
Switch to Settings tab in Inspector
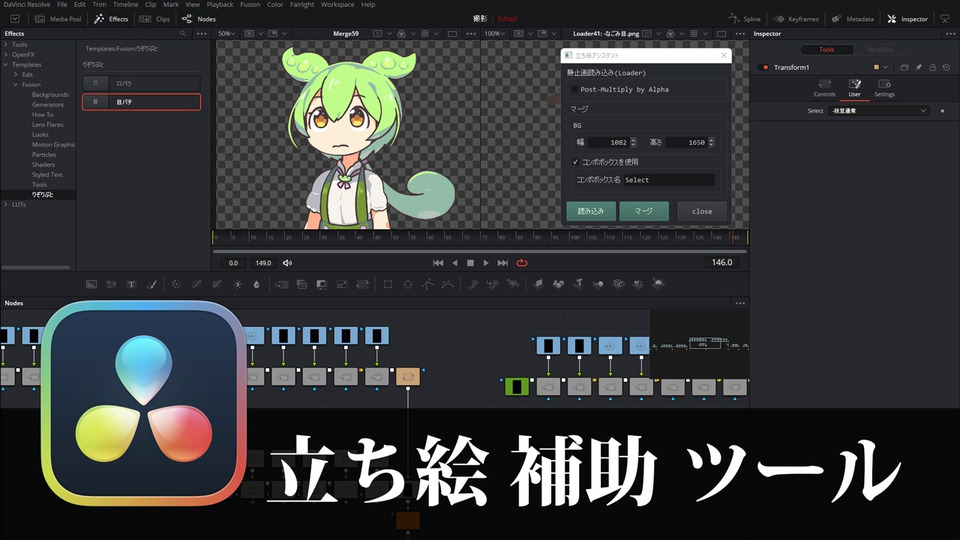click(884, 88)
